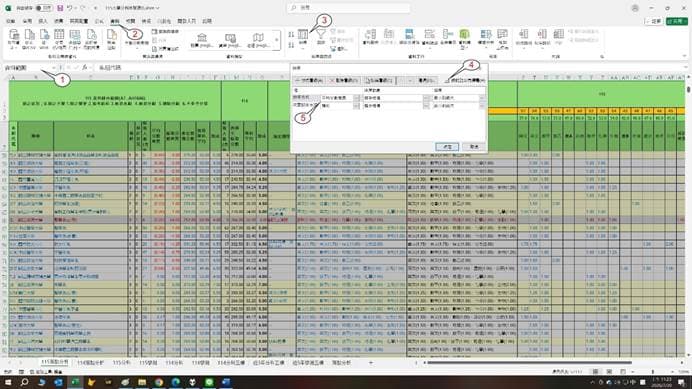Image resolution: width=692 pixels, height=389 pixels.
Task: Click the Add Level button in Sort dialog
Action: click(309, 80)
